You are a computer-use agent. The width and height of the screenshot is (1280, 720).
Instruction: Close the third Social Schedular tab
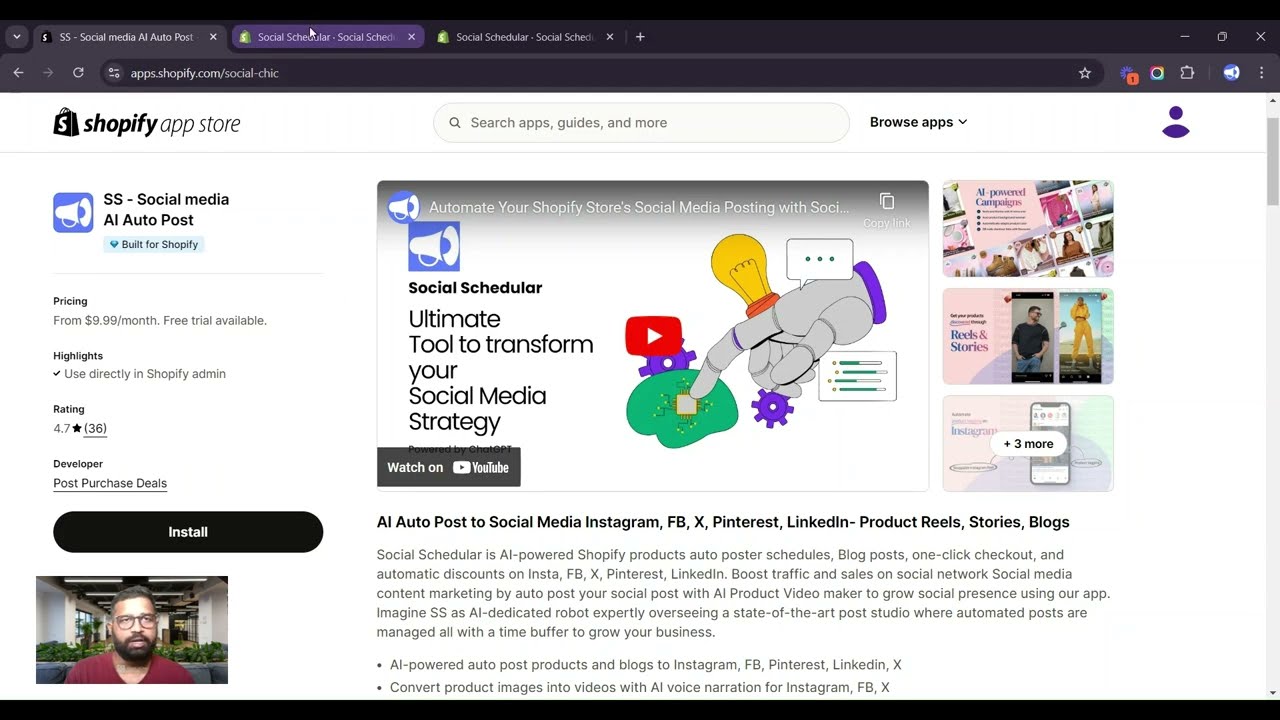[610, 37]
